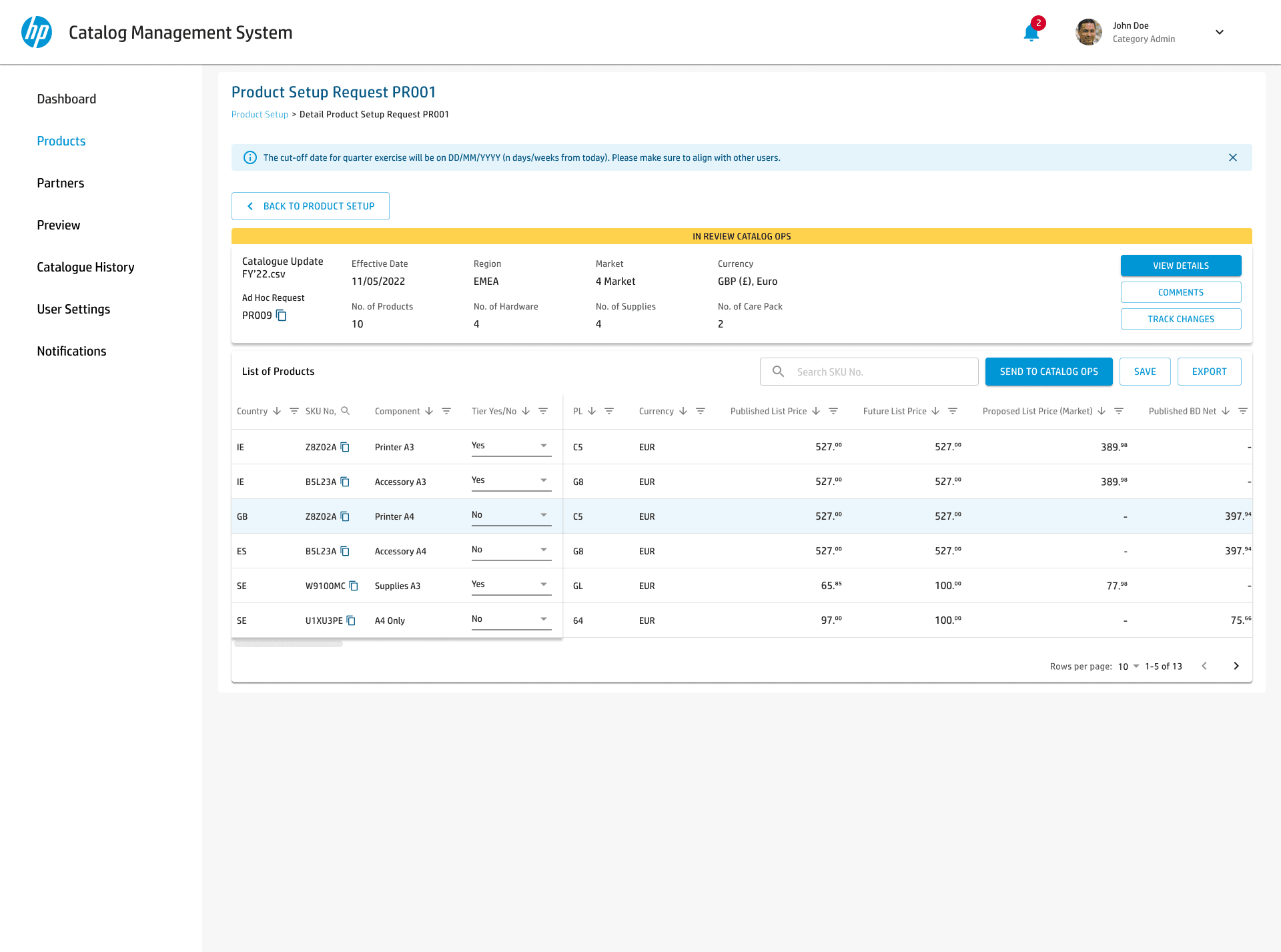Viewport: 1281px width, 952px height.
Task: Copy SKU Z8Z02A in Printer A3 row
Action: point(345,447)
